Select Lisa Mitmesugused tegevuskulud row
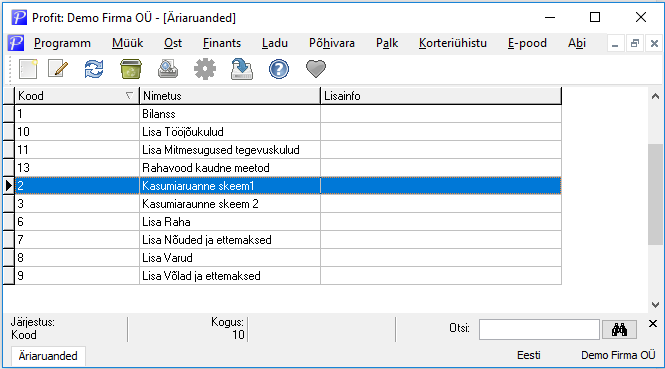This screenshot has height=369, width=665. (288, 150)
